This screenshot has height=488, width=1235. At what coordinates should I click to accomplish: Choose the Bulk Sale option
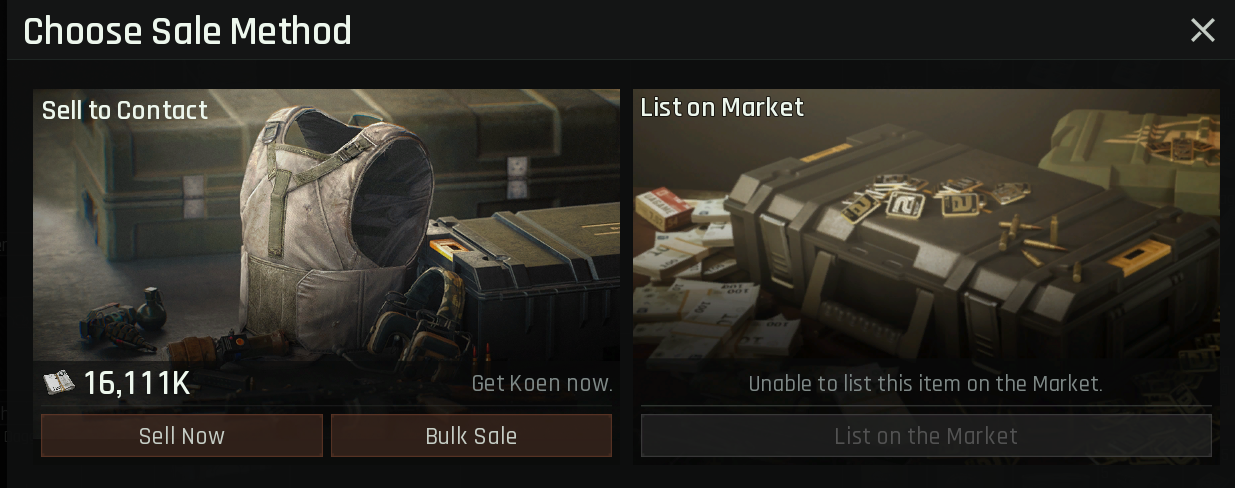point(471,436)
